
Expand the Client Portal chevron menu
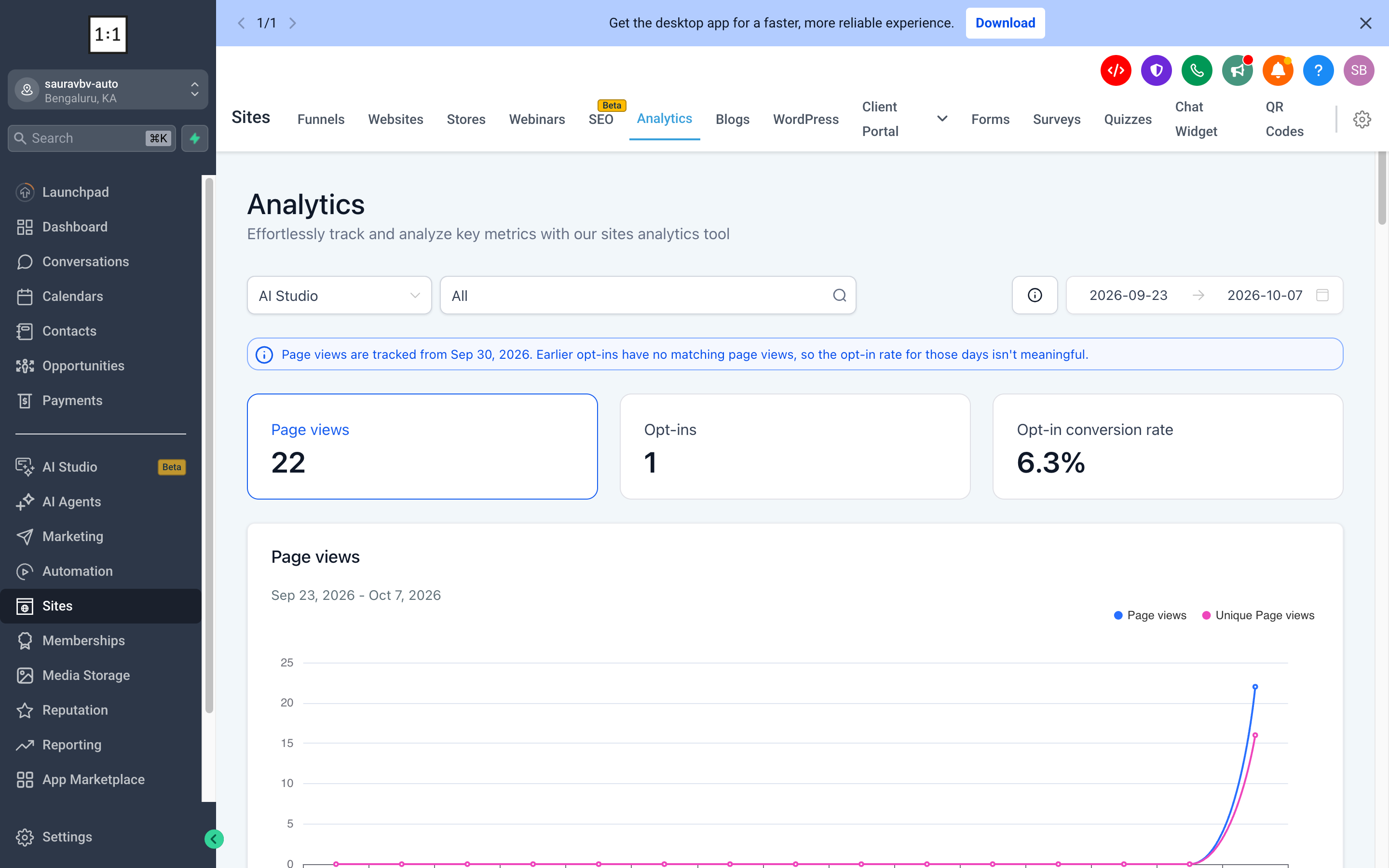942,119
